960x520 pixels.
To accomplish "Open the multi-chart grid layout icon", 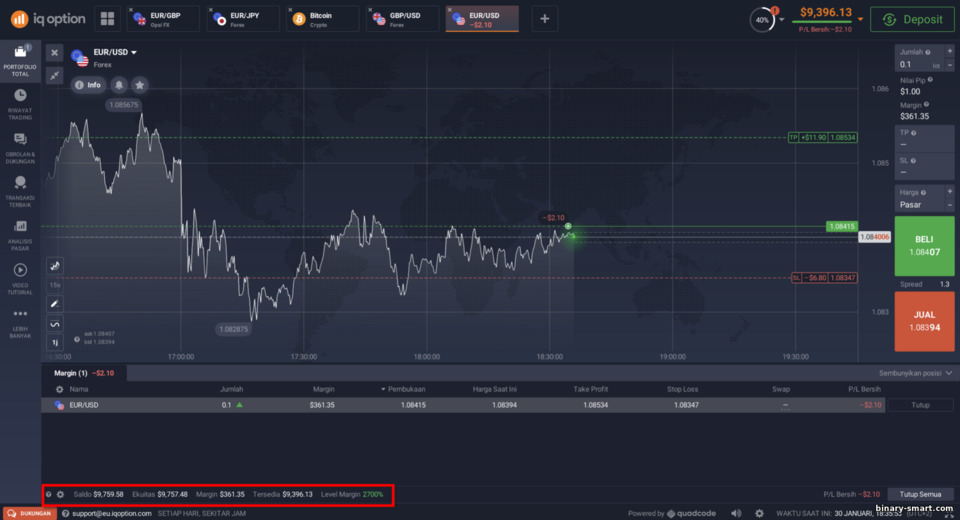I will [107, 19].
